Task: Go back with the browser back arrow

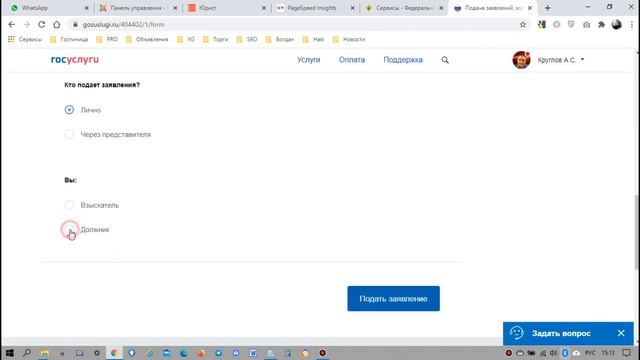Action: (11, 24)
